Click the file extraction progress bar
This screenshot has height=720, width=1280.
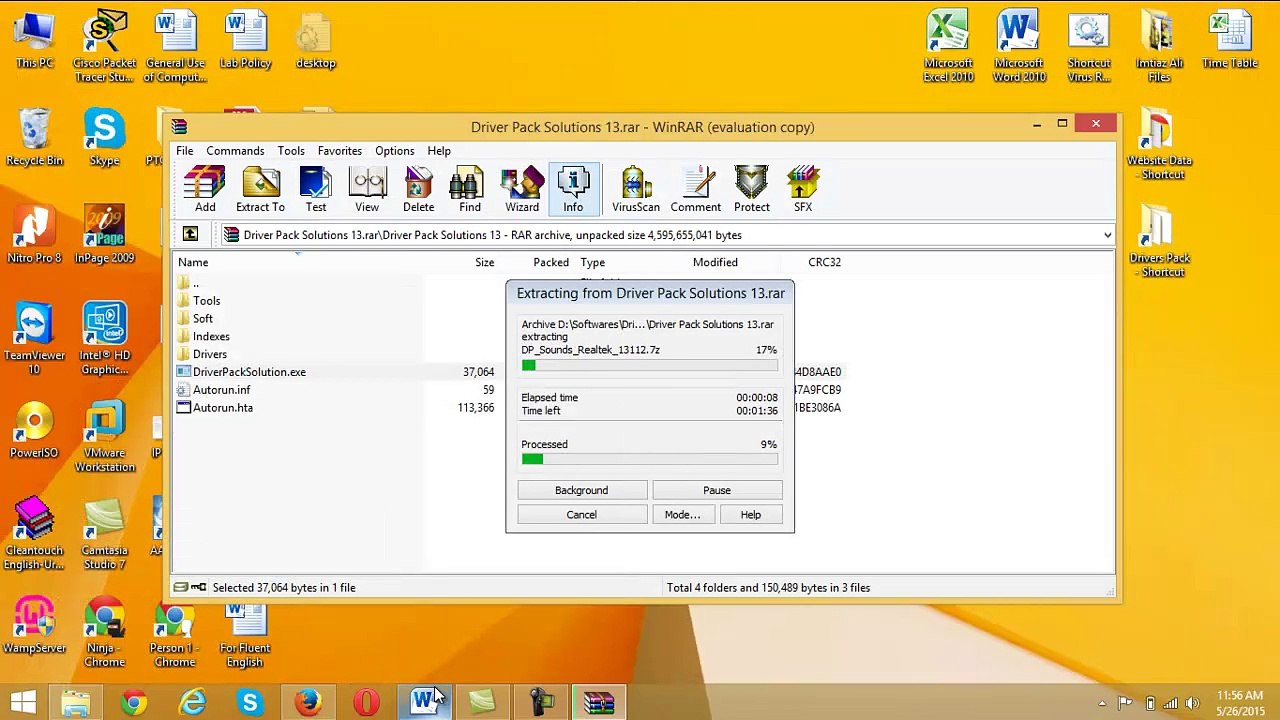tap(649, 366)
